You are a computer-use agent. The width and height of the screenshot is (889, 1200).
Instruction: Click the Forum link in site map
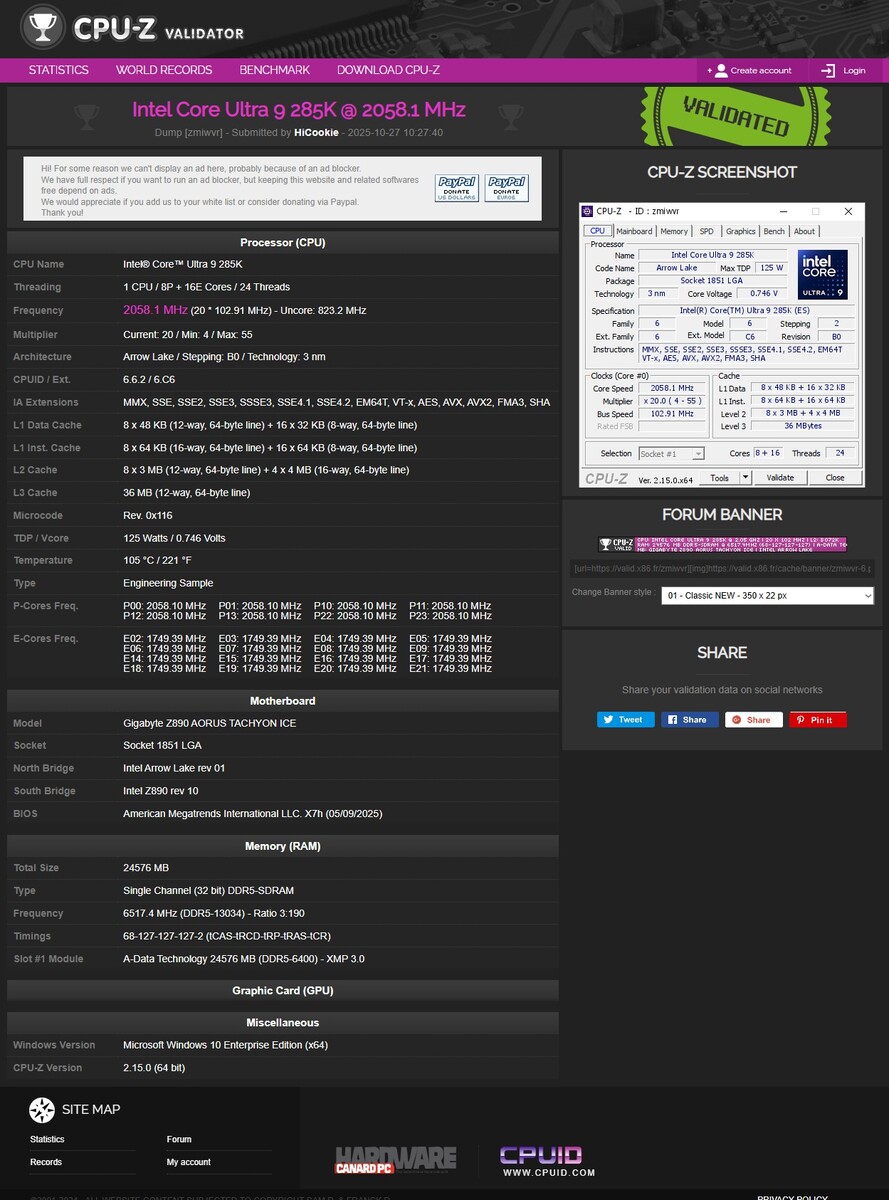point(179,1139)
